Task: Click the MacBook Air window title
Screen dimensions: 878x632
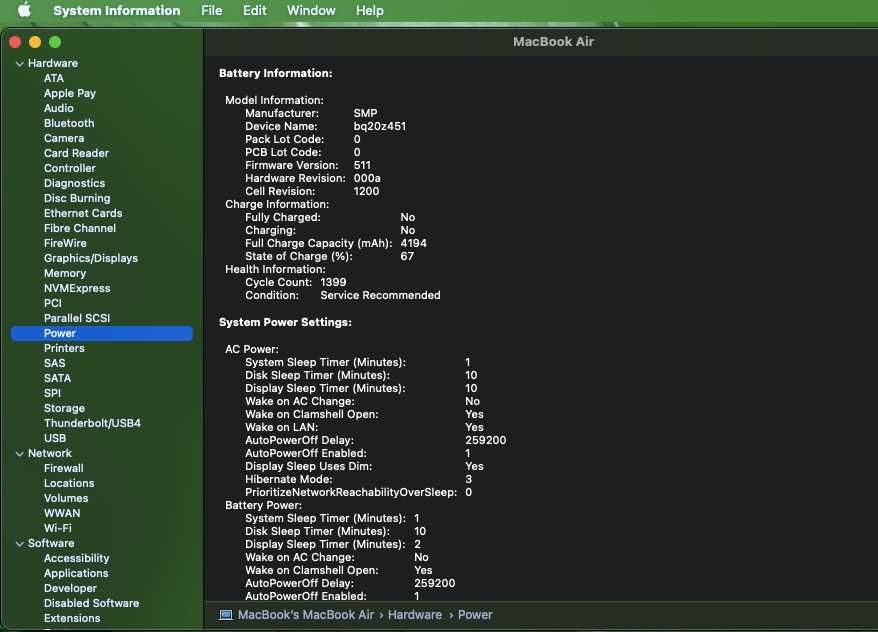Action: pyautogui.click(x=553, y=42)
